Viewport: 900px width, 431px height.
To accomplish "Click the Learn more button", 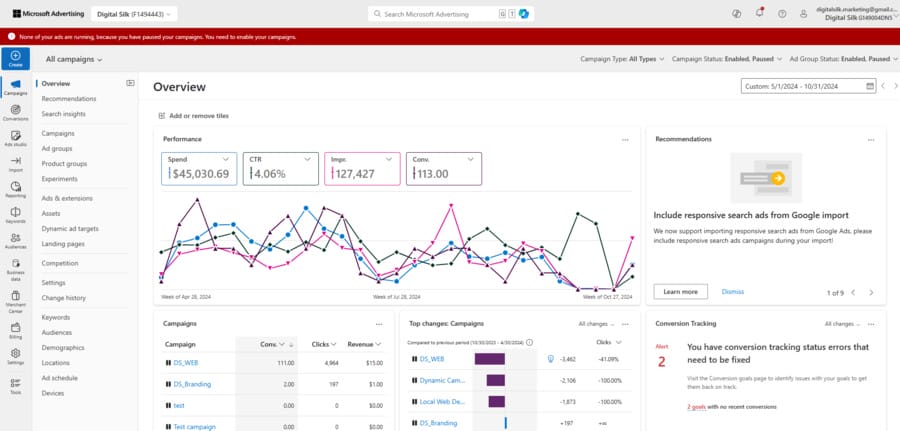I will click(680, 292).
